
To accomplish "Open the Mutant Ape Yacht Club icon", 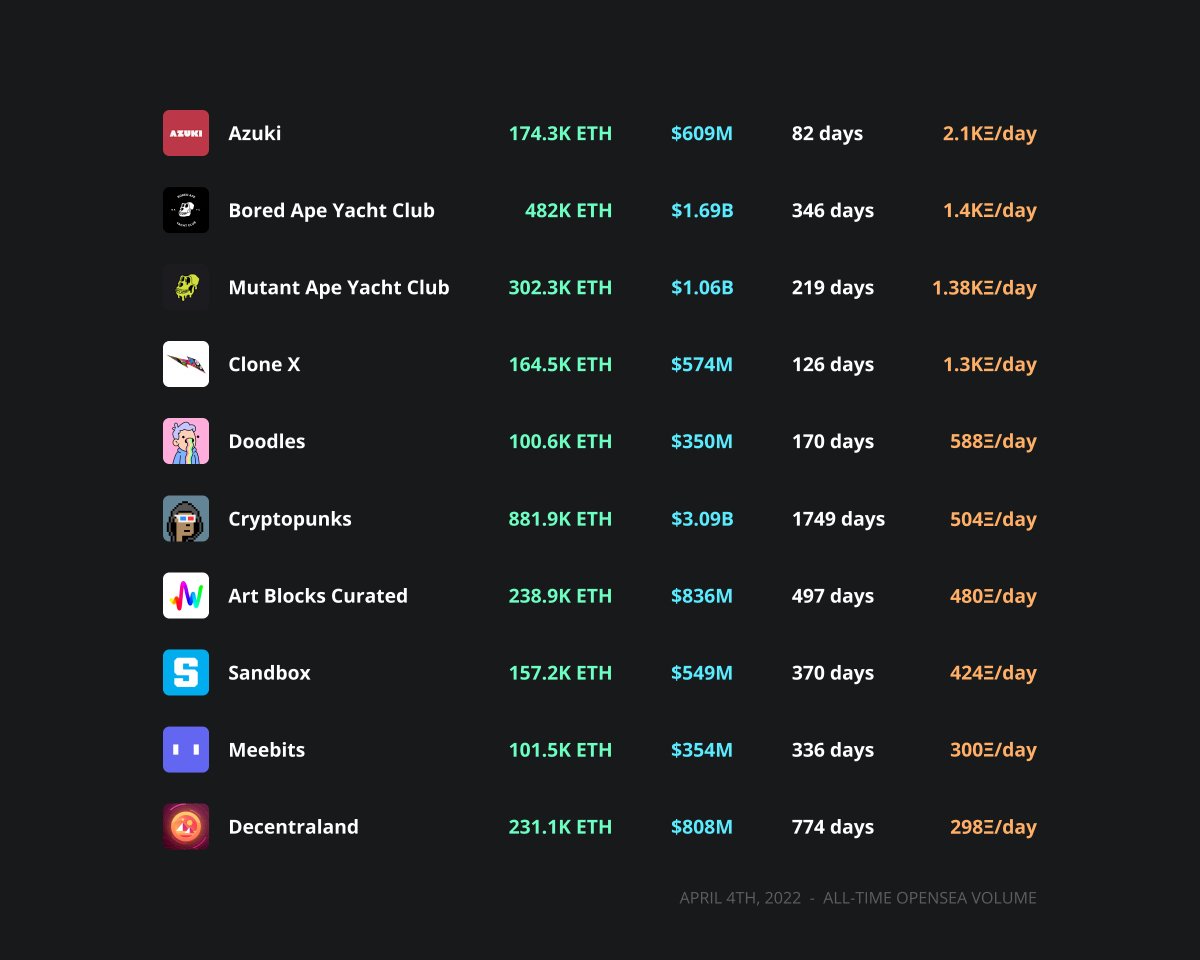I will point(185,287).
